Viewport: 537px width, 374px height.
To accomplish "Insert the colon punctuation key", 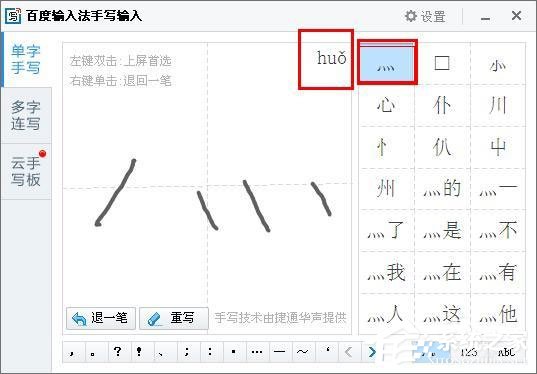I will tap(211, 352).
